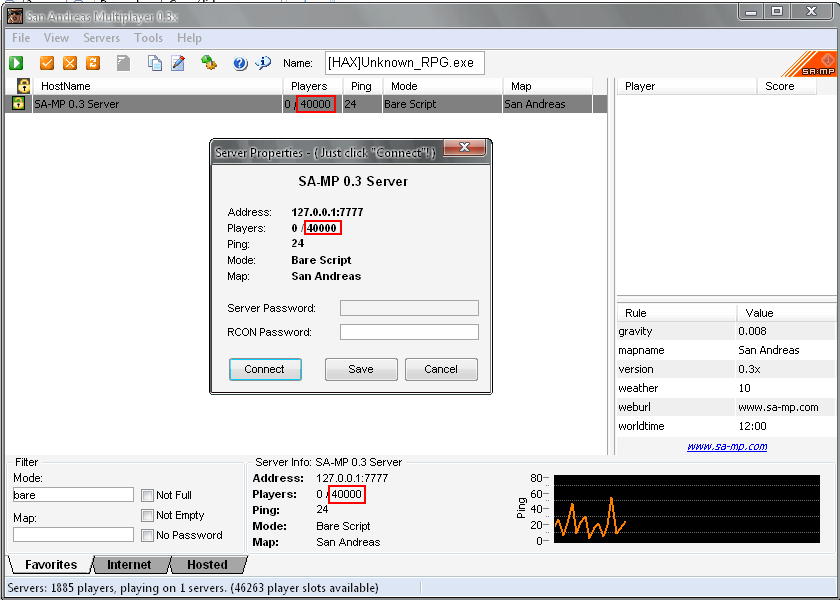
Task: Enable the Not Empty filter checkbox
Action: (x=147, y=515)
